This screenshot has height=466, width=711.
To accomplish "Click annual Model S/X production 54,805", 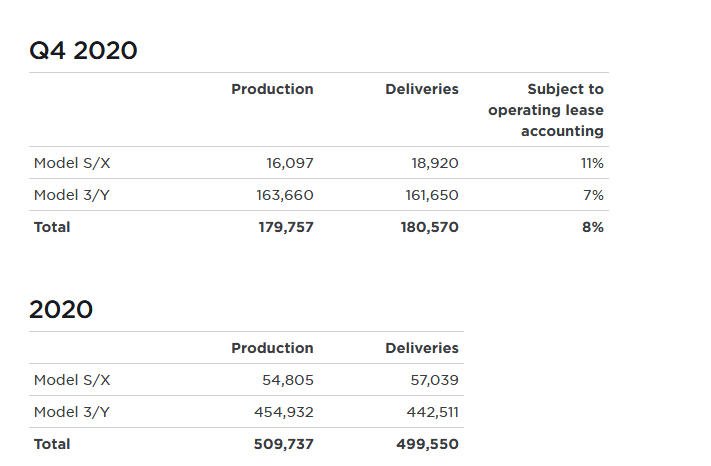I will click(288, 380).
